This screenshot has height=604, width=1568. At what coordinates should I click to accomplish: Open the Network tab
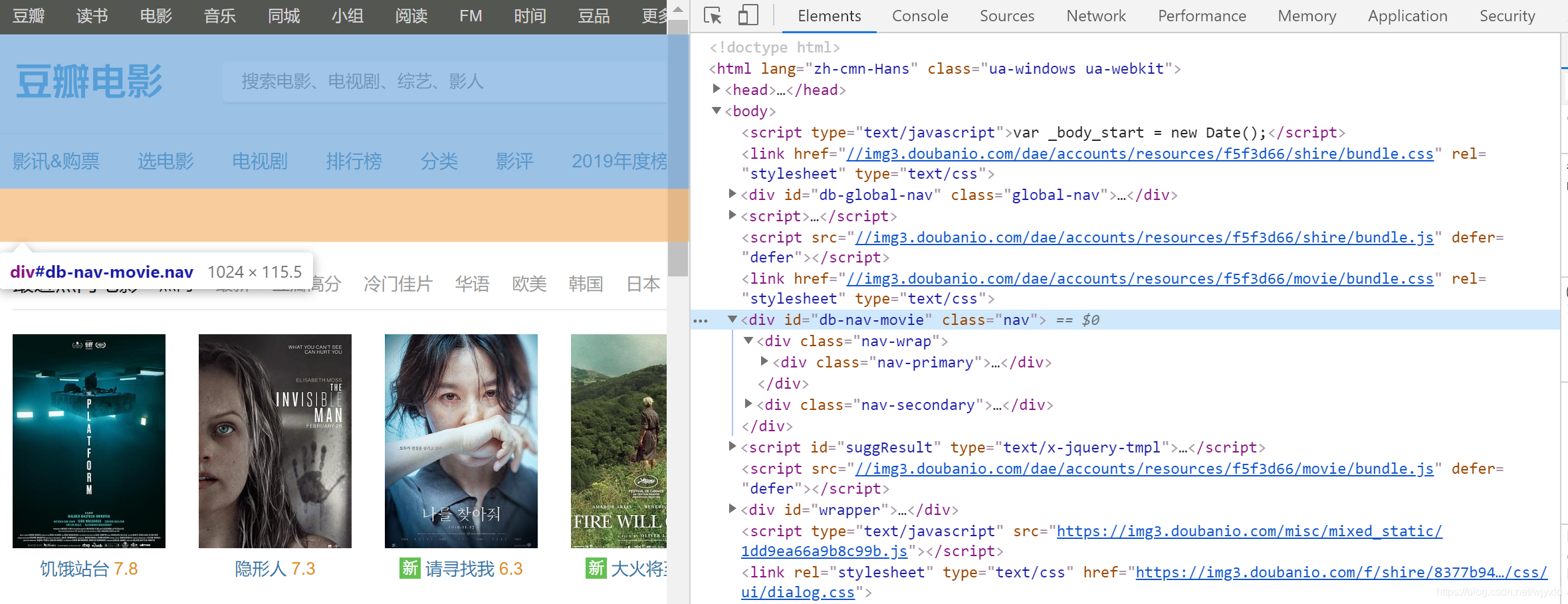[x=1096, y=16]
